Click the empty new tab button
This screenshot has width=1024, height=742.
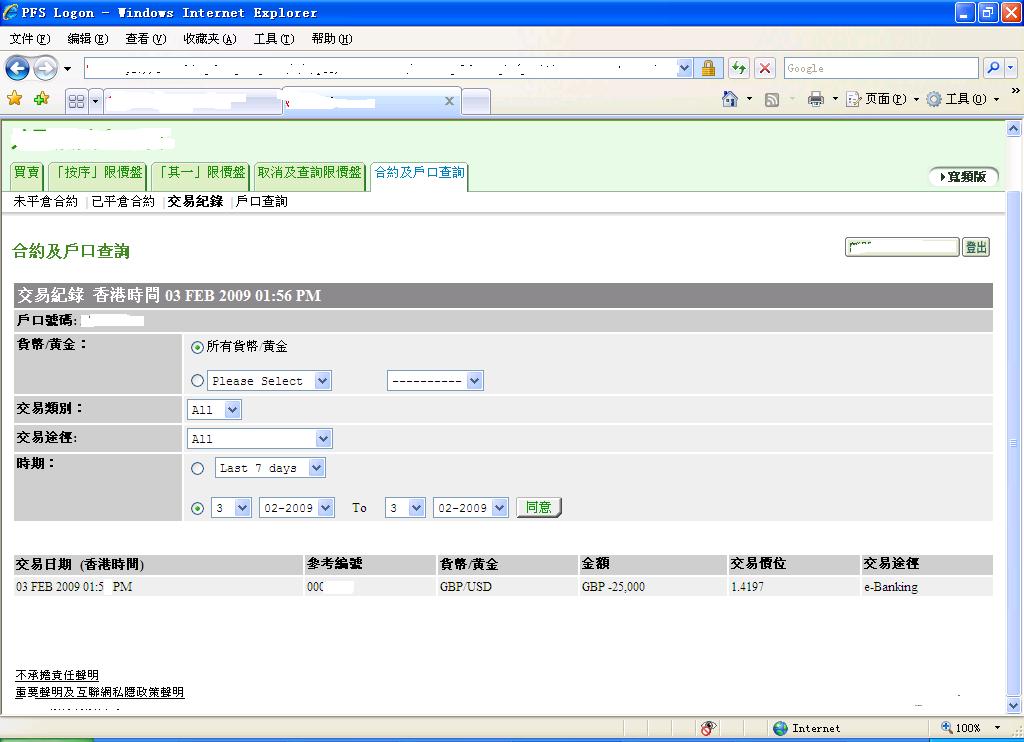pyautogui.click(x=476, y=101)
